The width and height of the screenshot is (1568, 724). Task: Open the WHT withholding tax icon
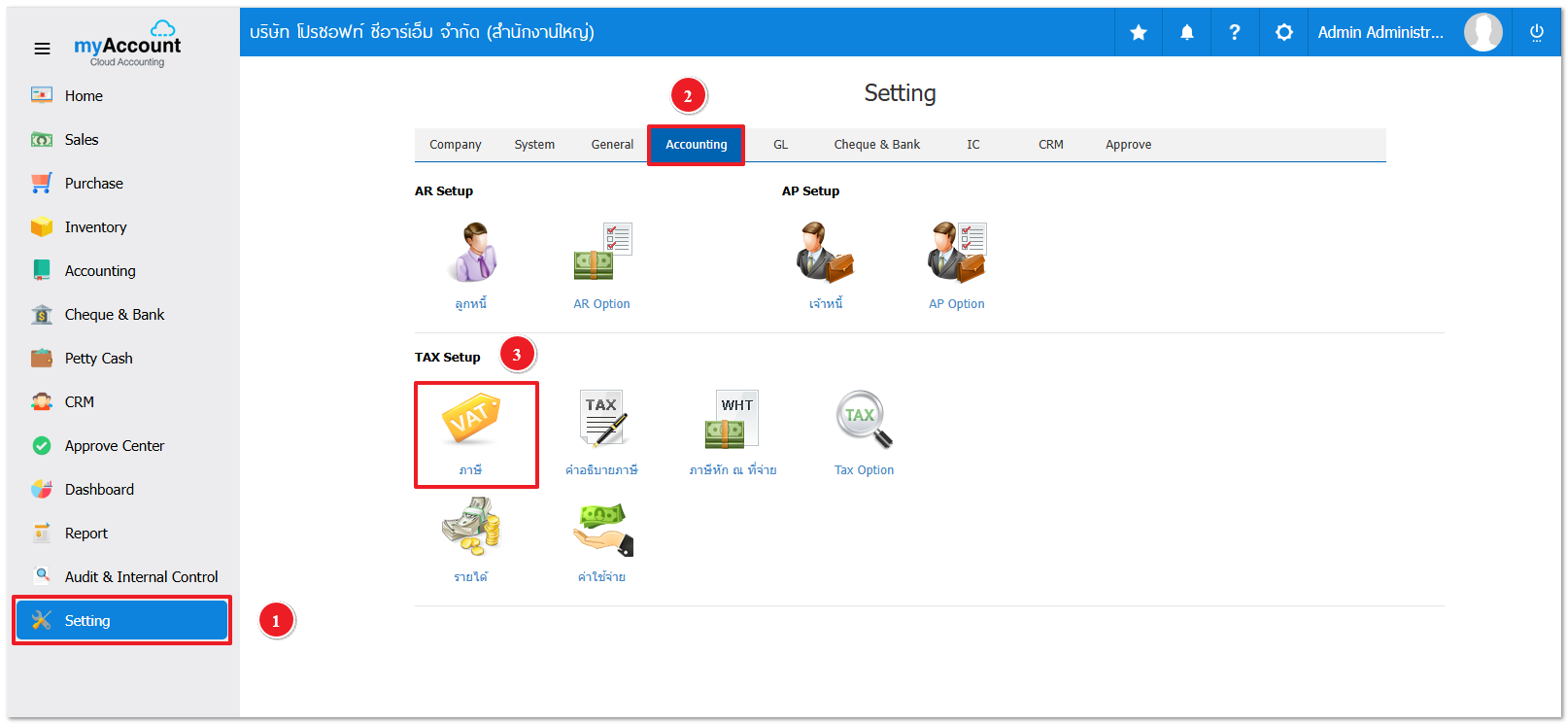coord(732,420)
